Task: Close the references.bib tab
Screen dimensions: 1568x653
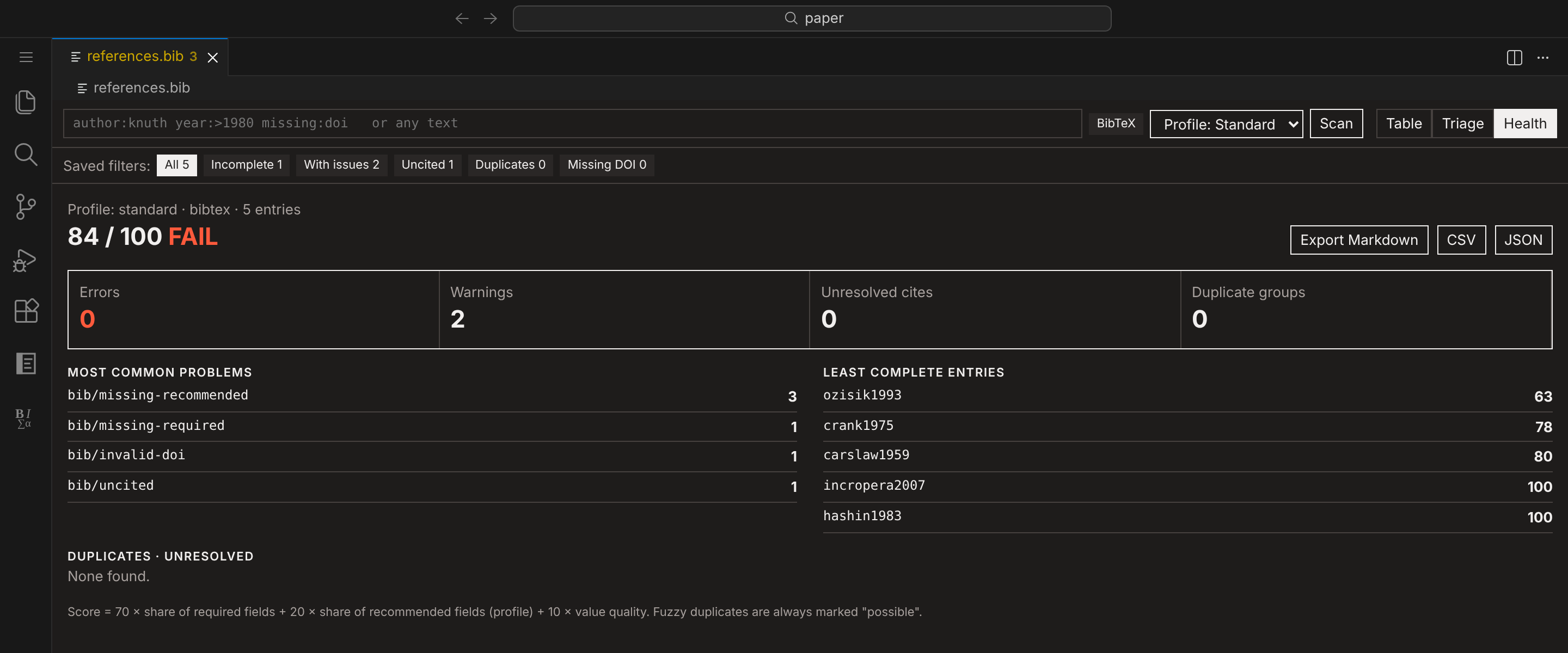Action: click(x=212, y=57)
